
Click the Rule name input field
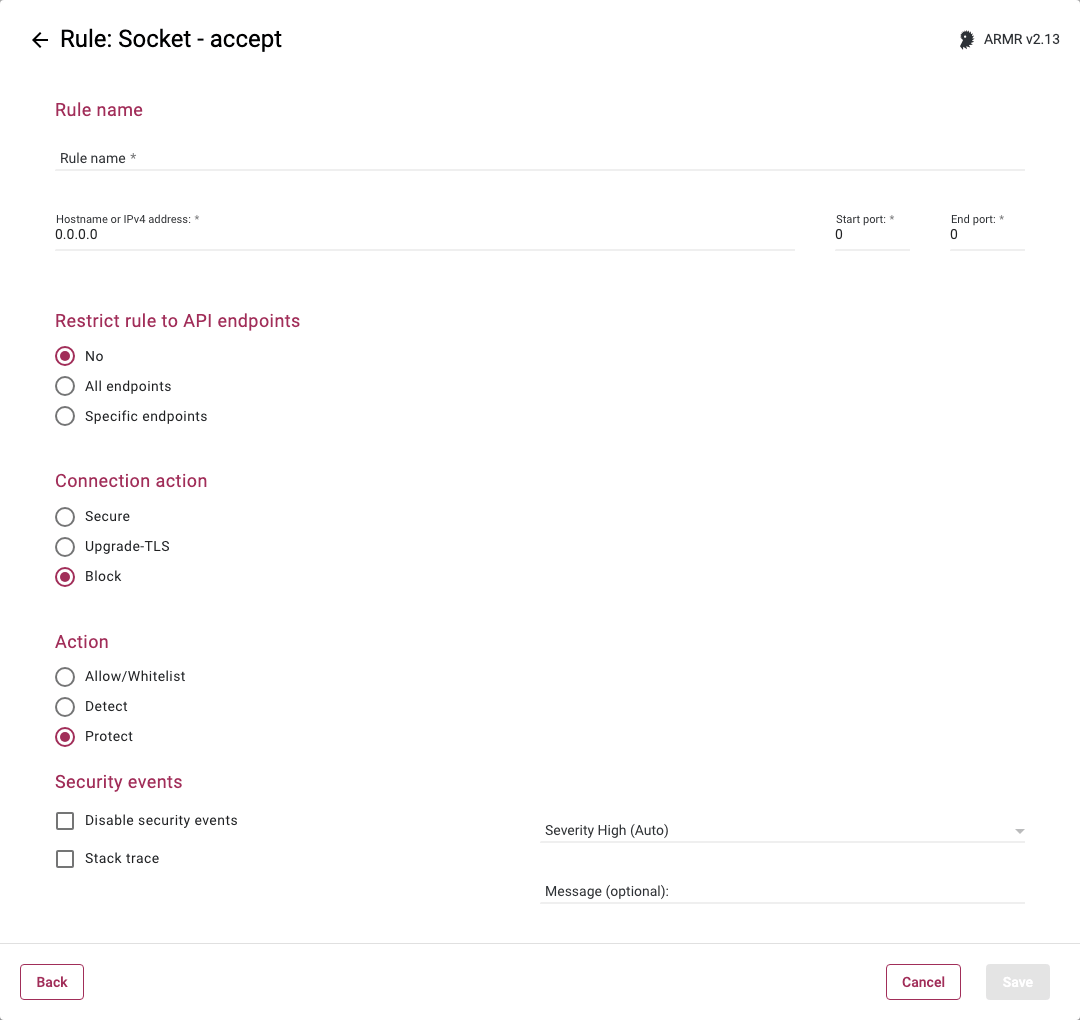(x=539, y=158)
